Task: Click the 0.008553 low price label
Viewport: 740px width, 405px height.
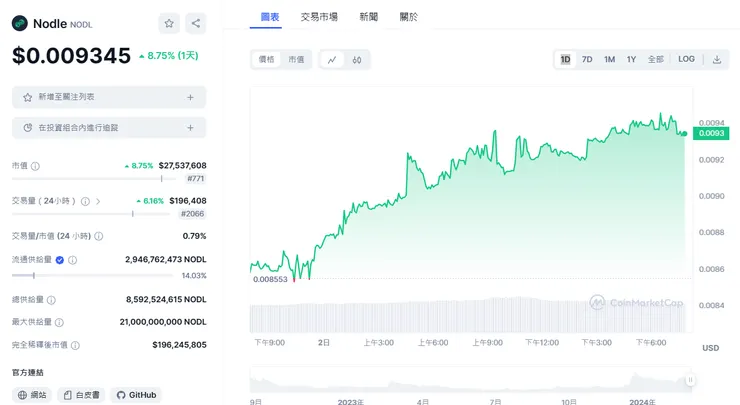Action: click(x=270, y=279)
